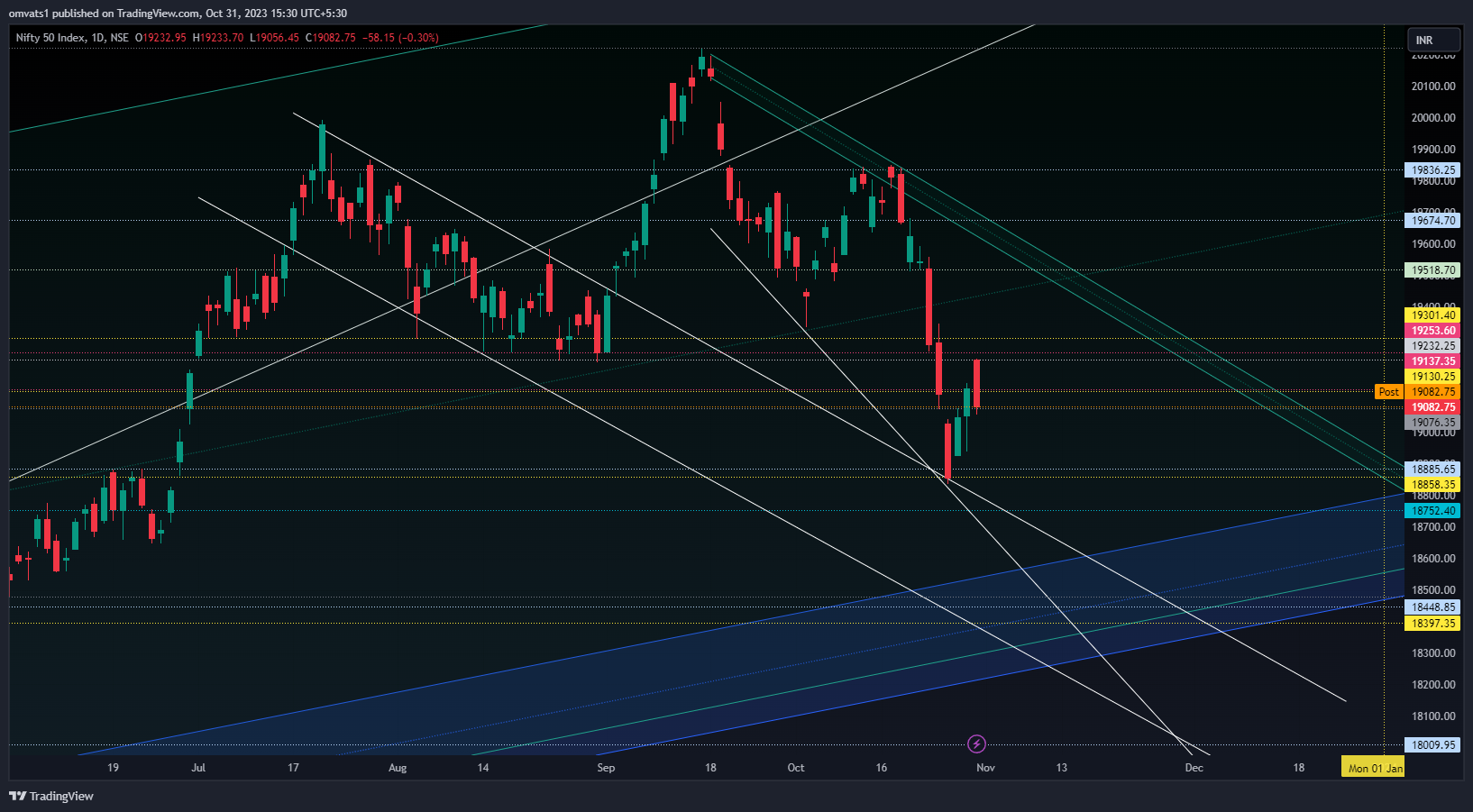This screenshot has height=812, width=1473.
Task: Click the high value H19233.70 in legend
Action: [218, 38]
